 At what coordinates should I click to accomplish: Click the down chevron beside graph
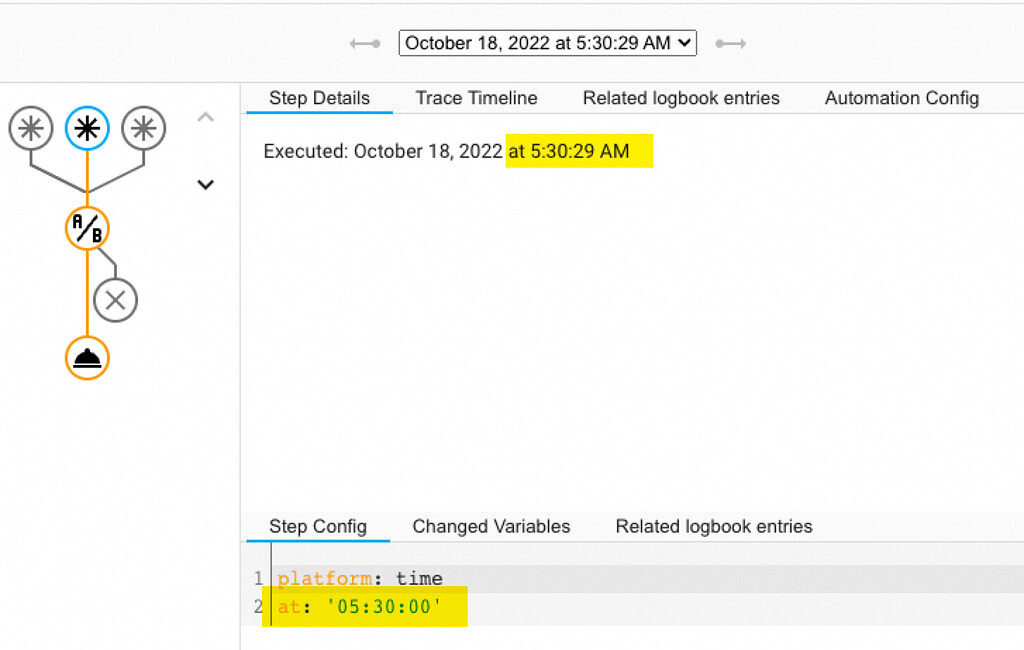click(206, 184)
